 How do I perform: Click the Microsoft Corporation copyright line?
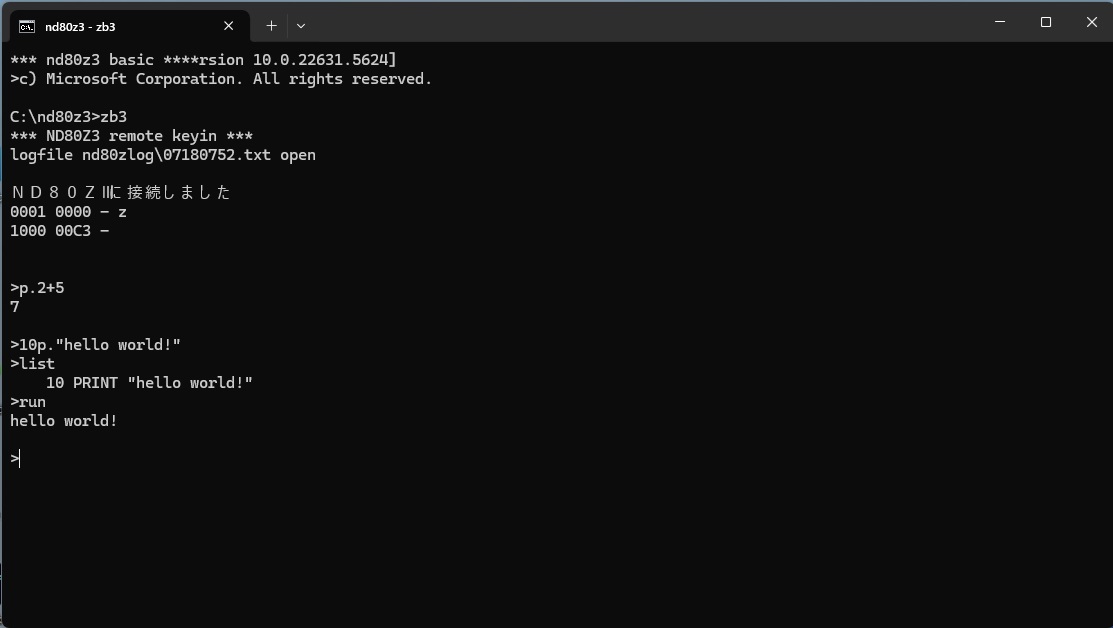coord(221,79)
